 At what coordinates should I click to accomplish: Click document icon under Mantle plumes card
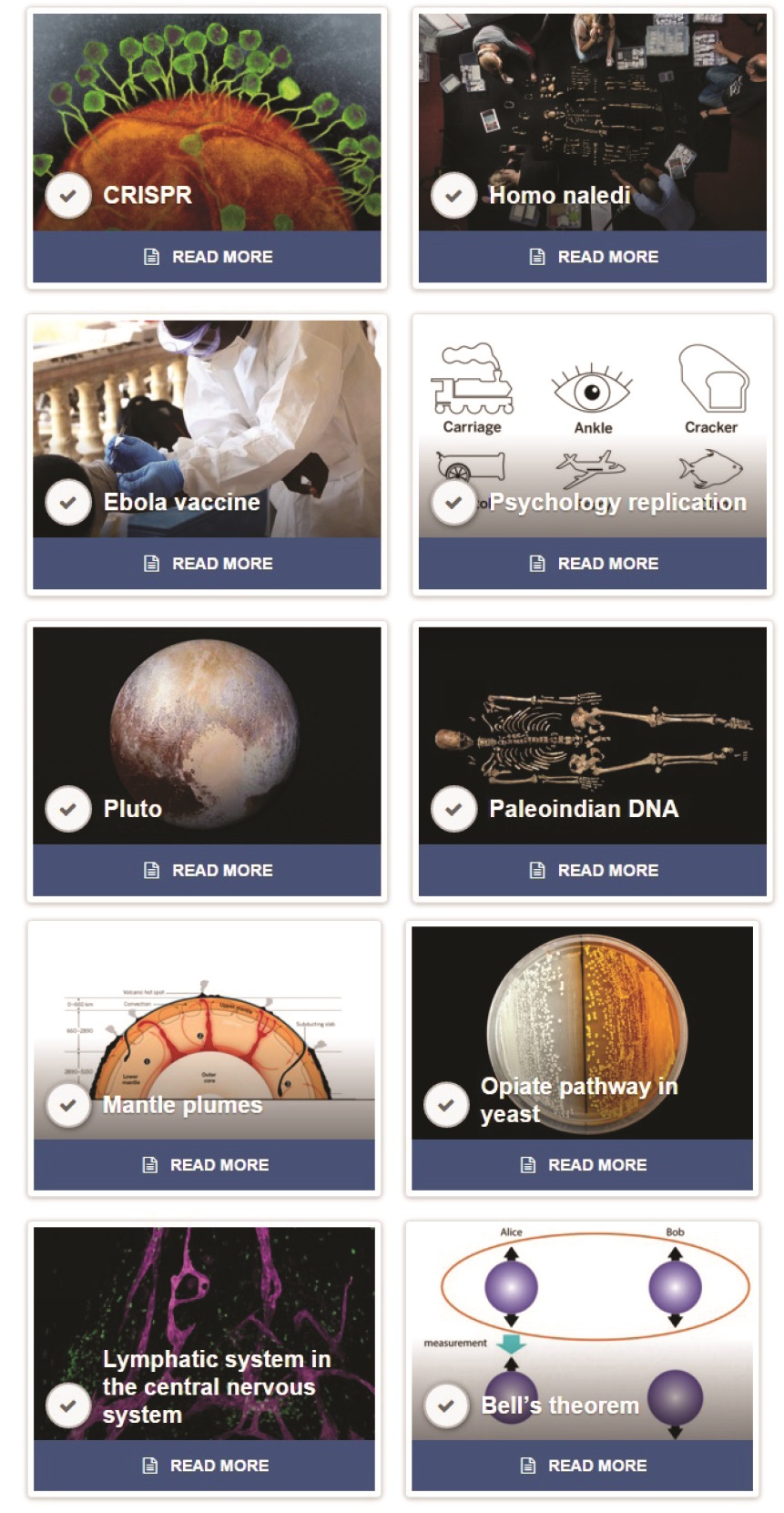pyautogui.click(x=150, y=1165)
